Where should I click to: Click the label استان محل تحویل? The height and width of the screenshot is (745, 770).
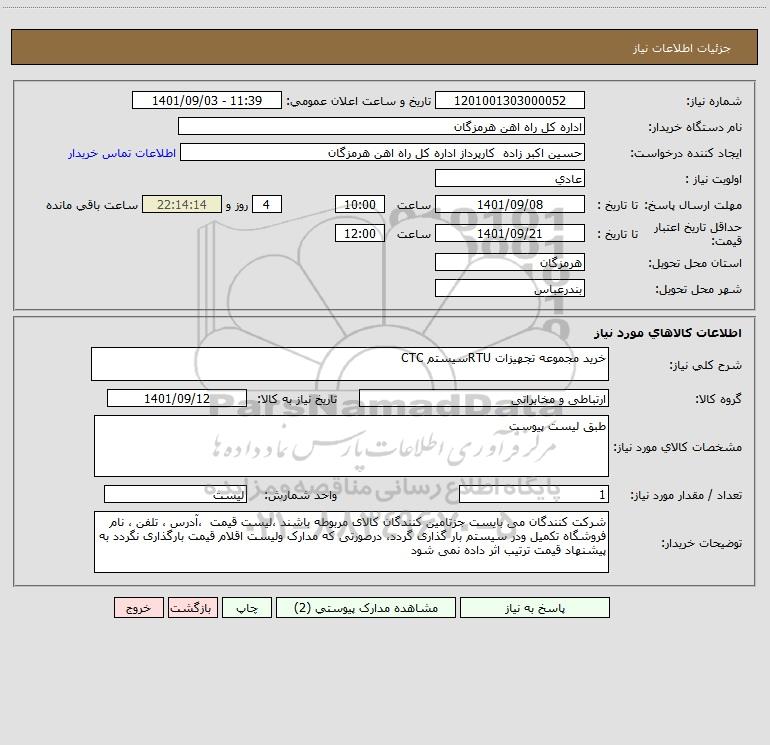click(x=695, y=263)
